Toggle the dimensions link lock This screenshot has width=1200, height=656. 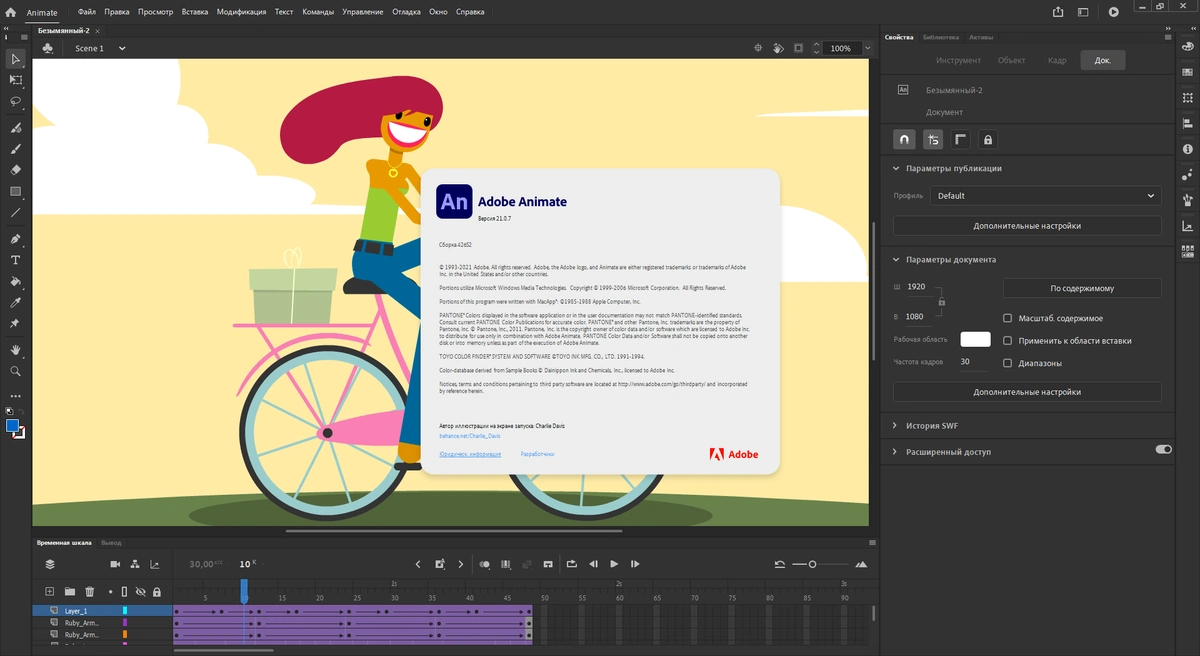click(941, 301)
